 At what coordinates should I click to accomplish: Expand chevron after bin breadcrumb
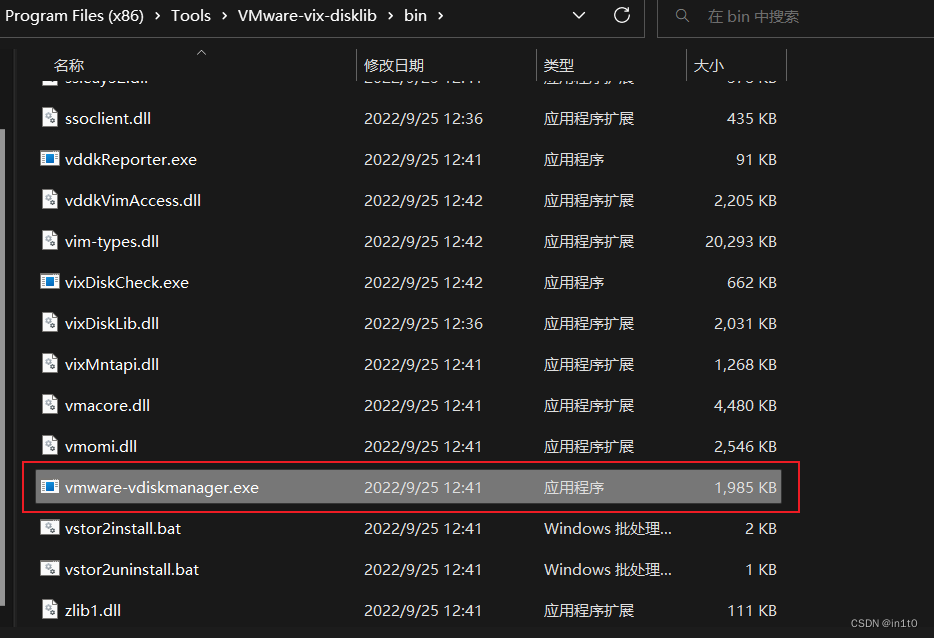(441, 16)
